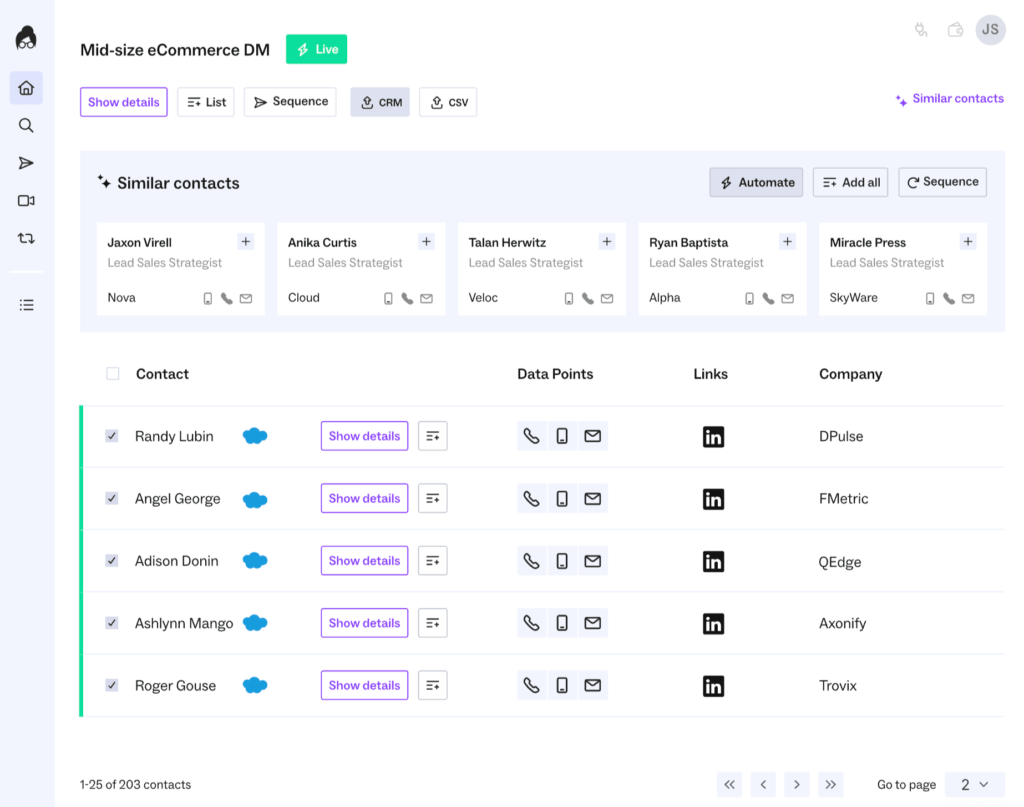Open Randy Lubin's LinkedIn profile icon
The height and width of the screenshot is (807, 1024).
coord(713,437)
